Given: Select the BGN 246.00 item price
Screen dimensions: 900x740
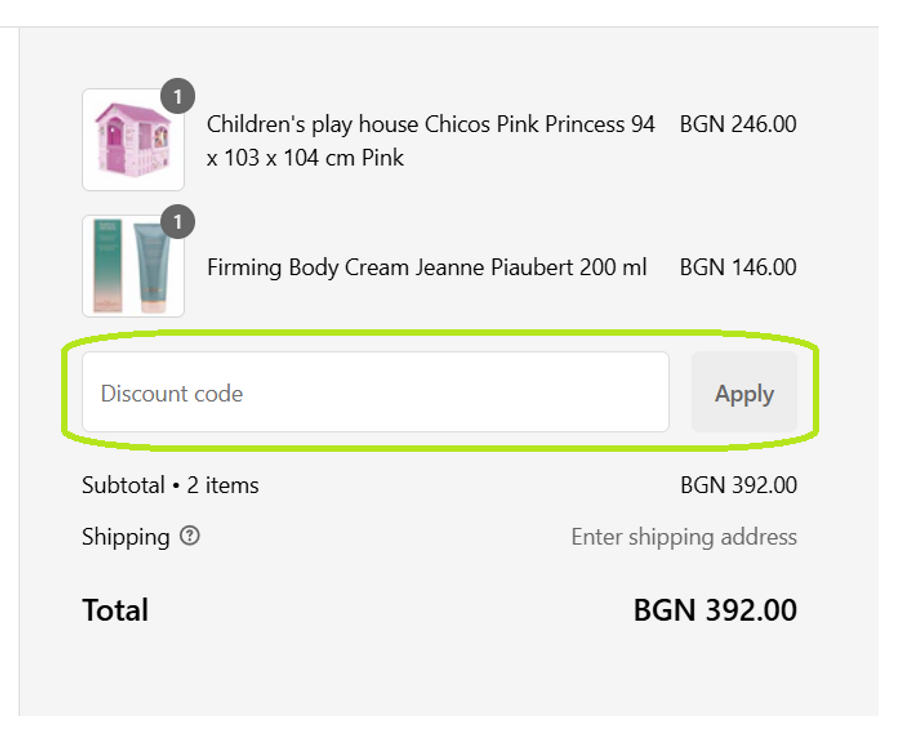Looking at the screenshot, I should 738,125.
